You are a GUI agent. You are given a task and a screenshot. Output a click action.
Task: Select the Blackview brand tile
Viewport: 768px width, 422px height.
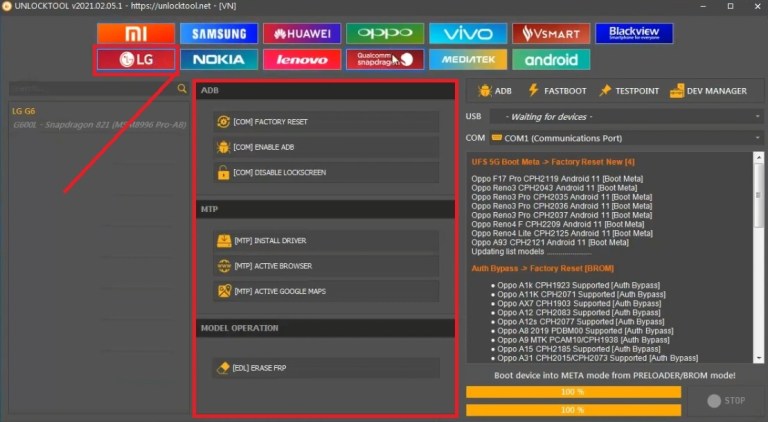click(634, 33)
